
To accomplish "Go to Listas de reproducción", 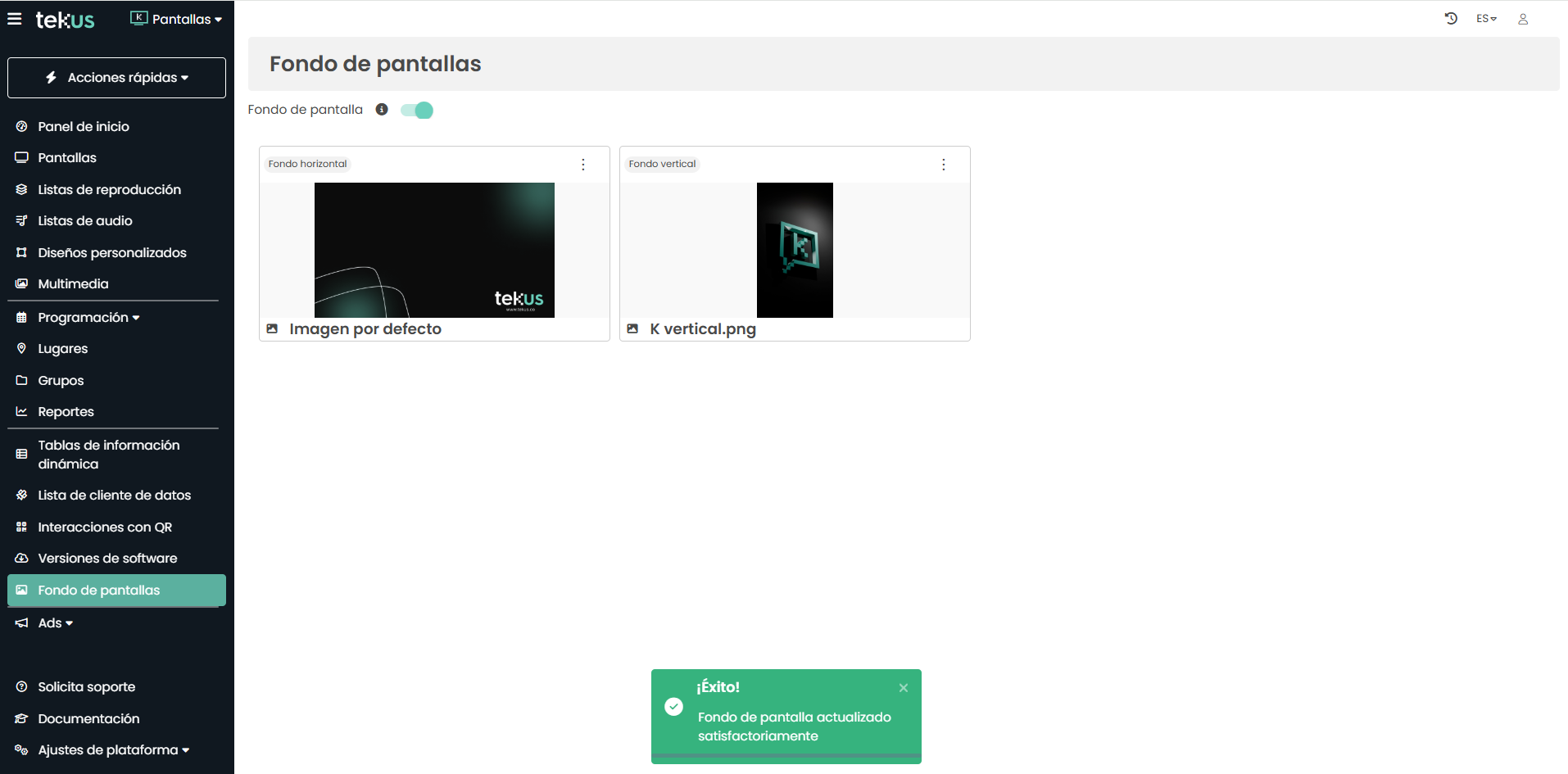I will (x=109, y=190).
